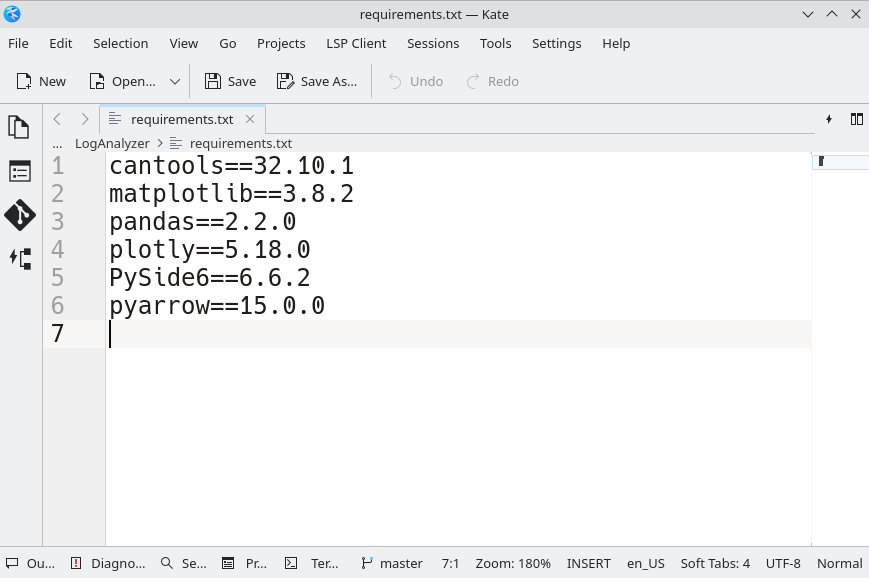This screenshot has width=869, height=578.
Task: Open the Git panel in the sidebar
Action: [x=19, y=215]
